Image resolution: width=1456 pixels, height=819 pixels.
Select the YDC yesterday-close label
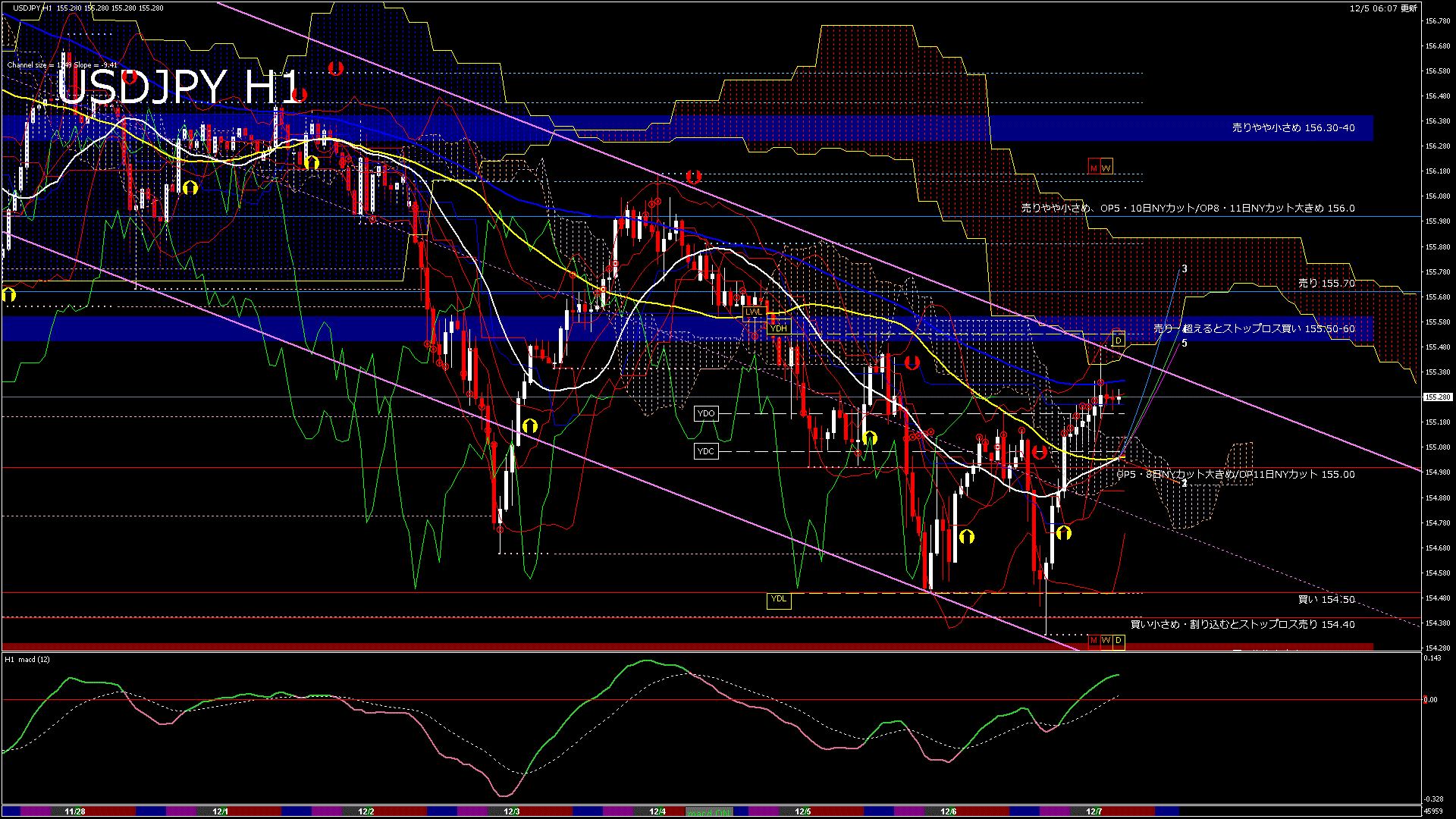(x=706, y=450)
